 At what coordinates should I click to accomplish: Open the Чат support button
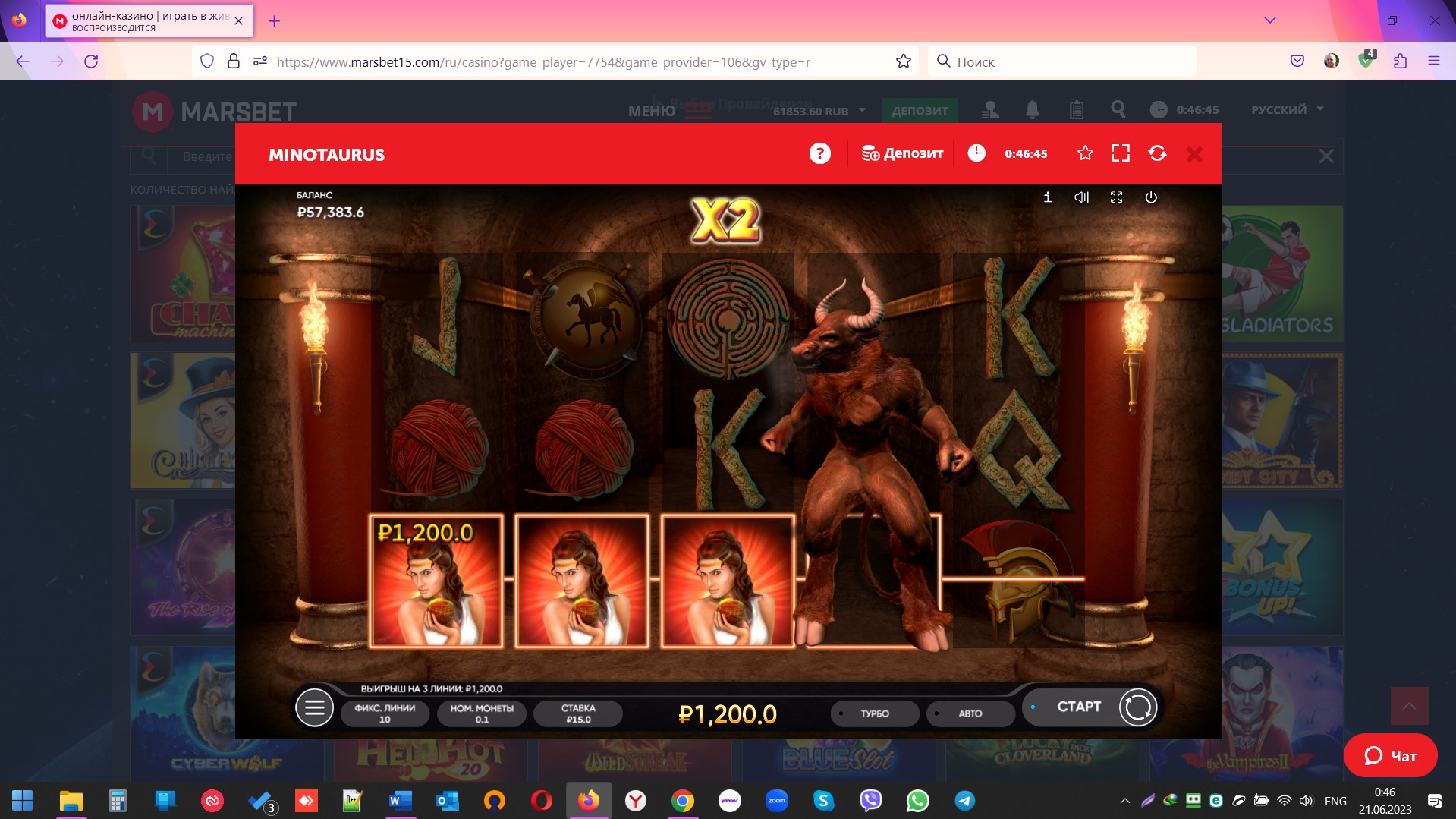click(x=1390, y=755)
